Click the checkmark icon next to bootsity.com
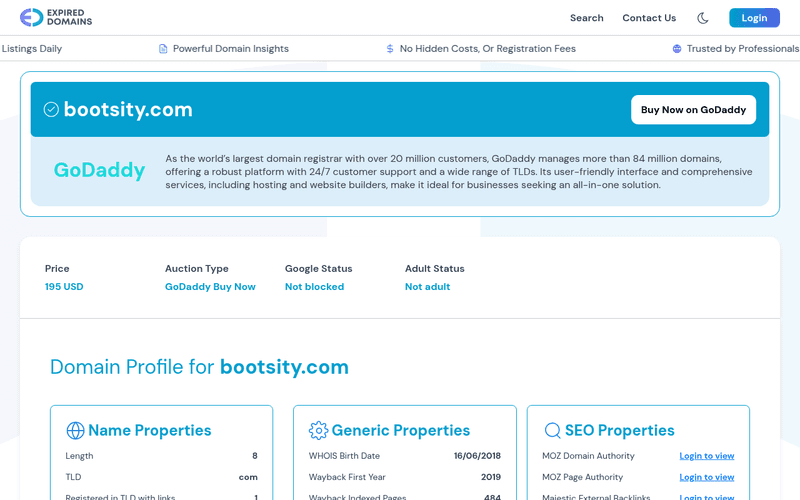 pos(51,109)
